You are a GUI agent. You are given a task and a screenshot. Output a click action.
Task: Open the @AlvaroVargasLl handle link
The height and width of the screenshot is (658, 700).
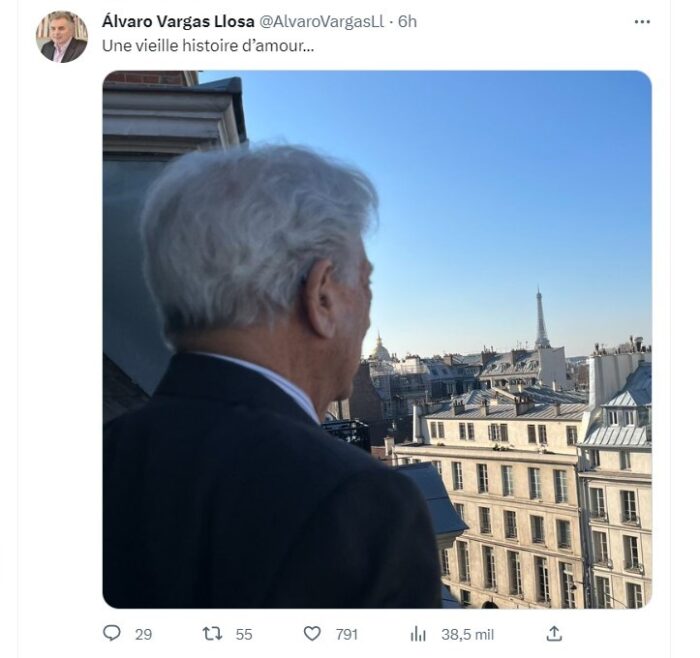pos(321,21)
